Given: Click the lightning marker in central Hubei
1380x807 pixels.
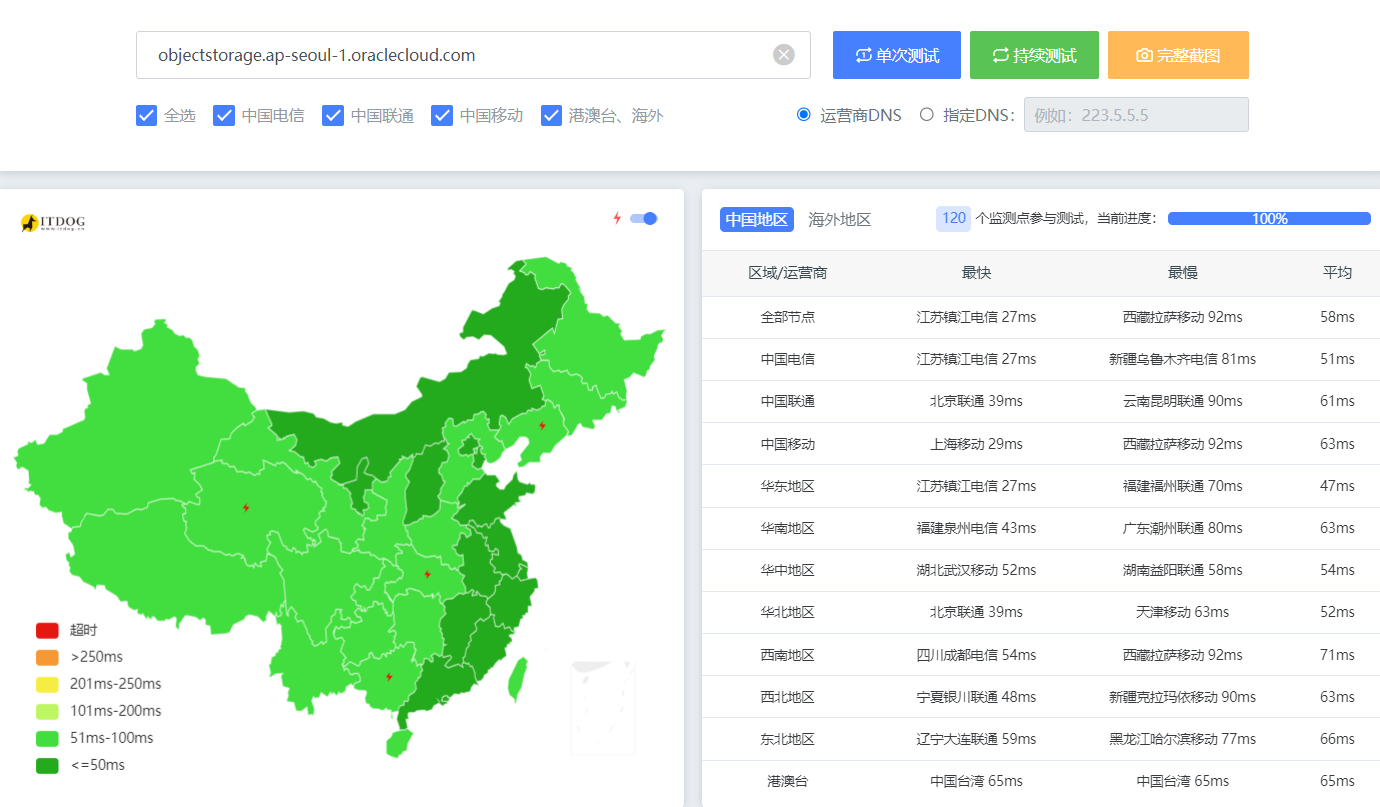Looking at the screenshot, I should coord(427,574).
